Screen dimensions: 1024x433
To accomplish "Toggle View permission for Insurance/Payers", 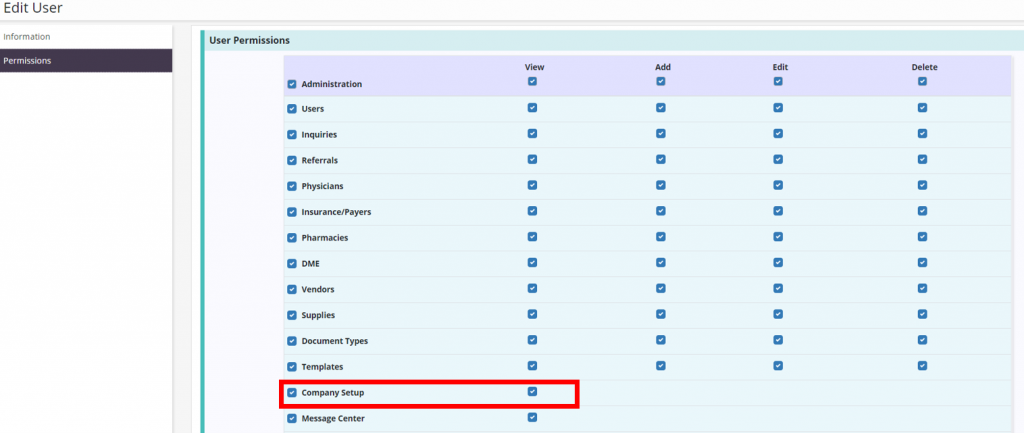I will 532,211.
